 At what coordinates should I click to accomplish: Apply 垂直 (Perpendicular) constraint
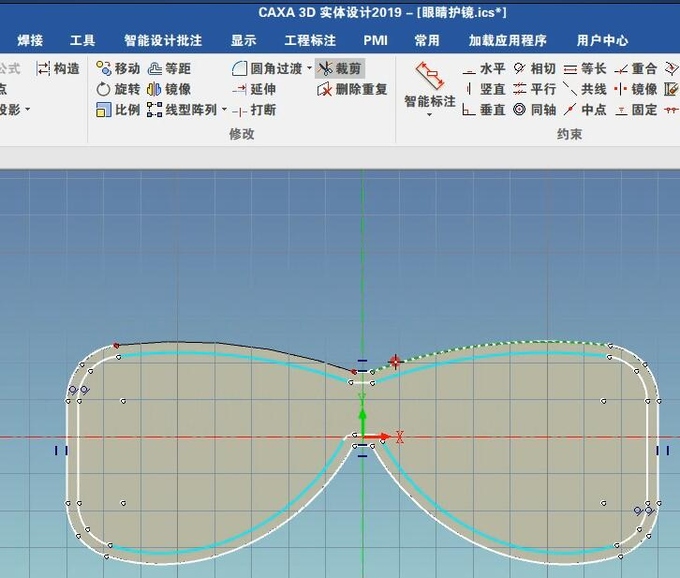point(484,110)
